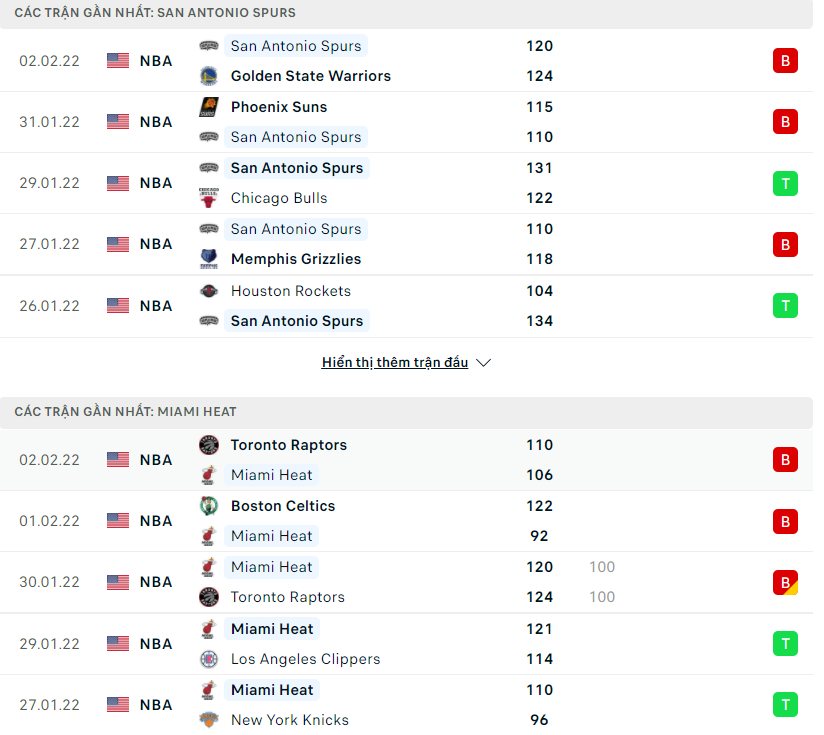Click the red B badge for Spurs vs Warriors
Screen dimensions: 824x735
pyautogui.click(x=785, y=61)
